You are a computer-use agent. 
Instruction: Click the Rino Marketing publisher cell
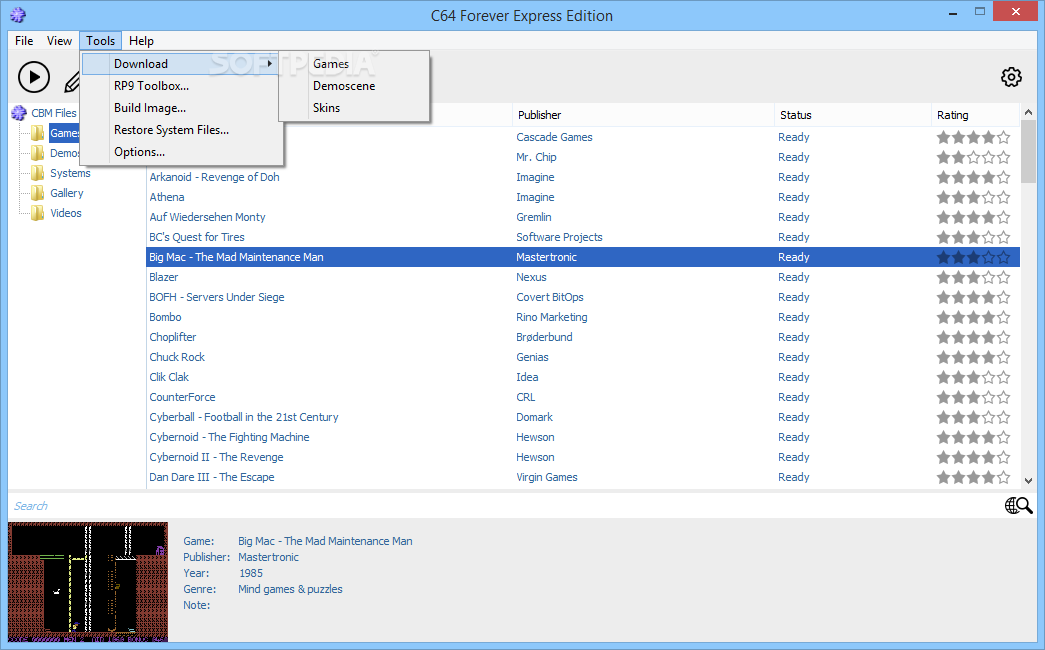tap(552, 317)
